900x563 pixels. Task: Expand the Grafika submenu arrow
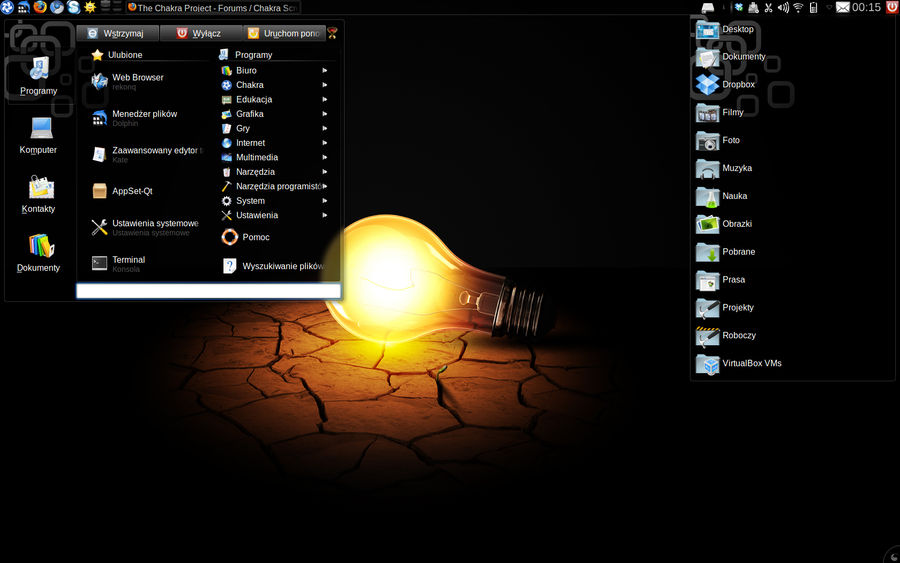[325, 114]
